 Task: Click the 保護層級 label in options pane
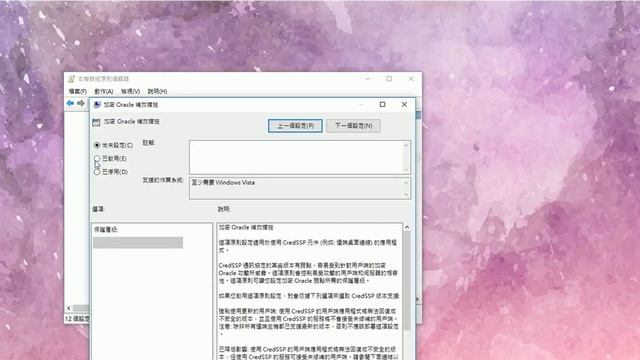[x=106, y=230]
